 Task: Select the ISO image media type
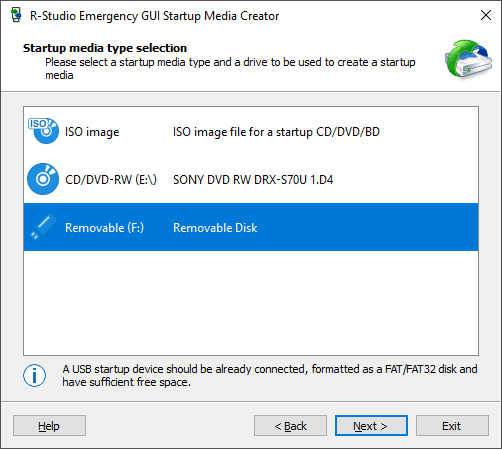pyautogui.click(x=251, y=132)
